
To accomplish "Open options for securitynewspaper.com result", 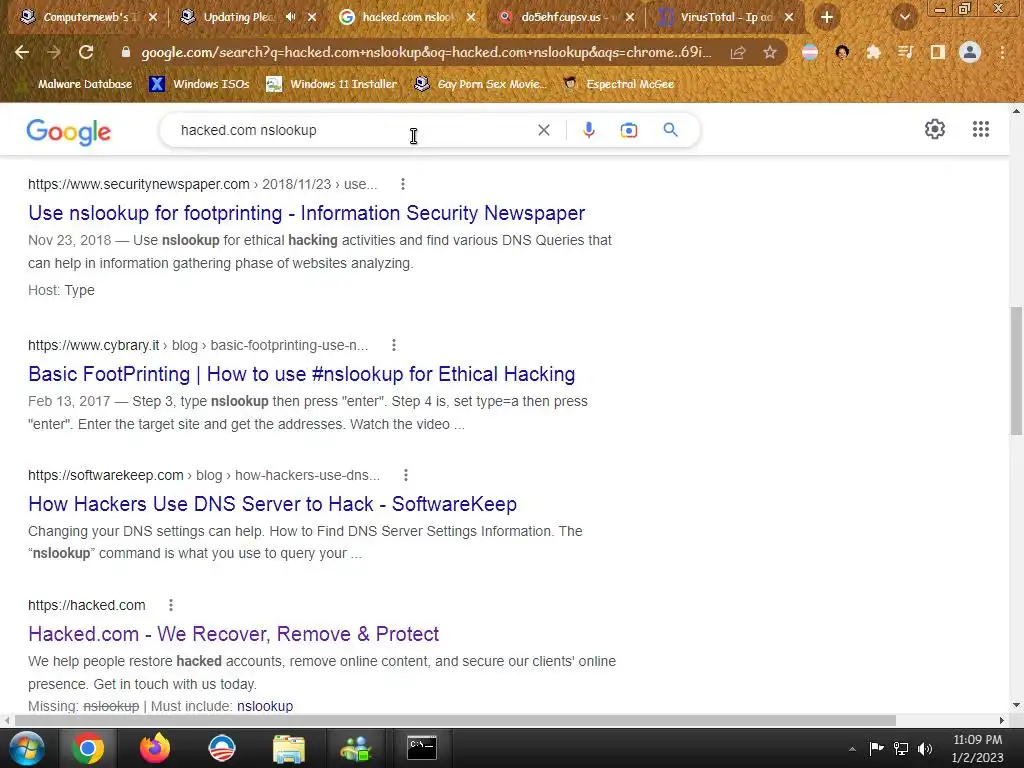I will (x=403, y=184).
